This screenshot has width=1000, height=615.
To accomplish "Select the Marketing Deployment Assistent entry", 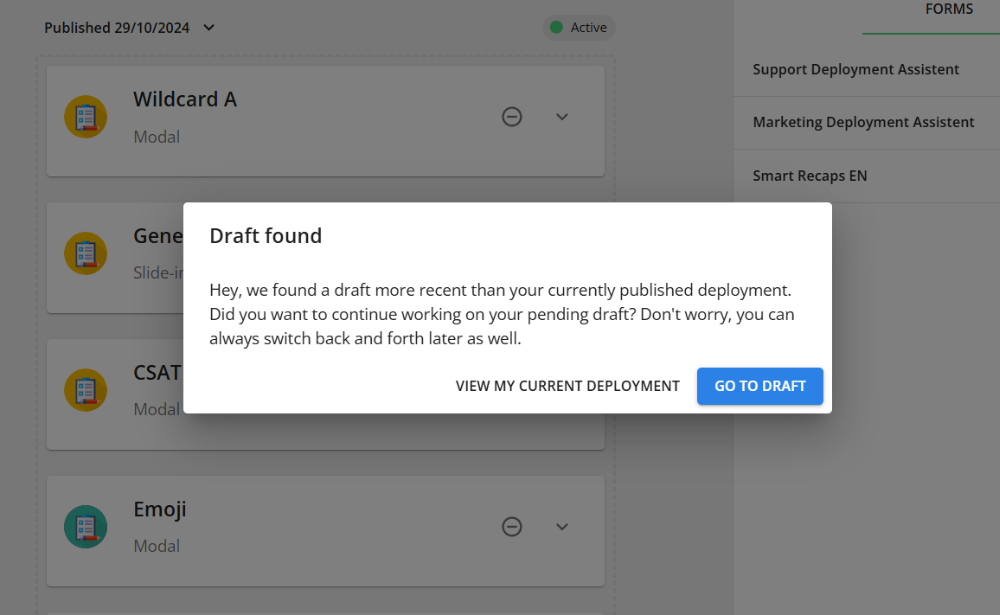I will (864, 122).
